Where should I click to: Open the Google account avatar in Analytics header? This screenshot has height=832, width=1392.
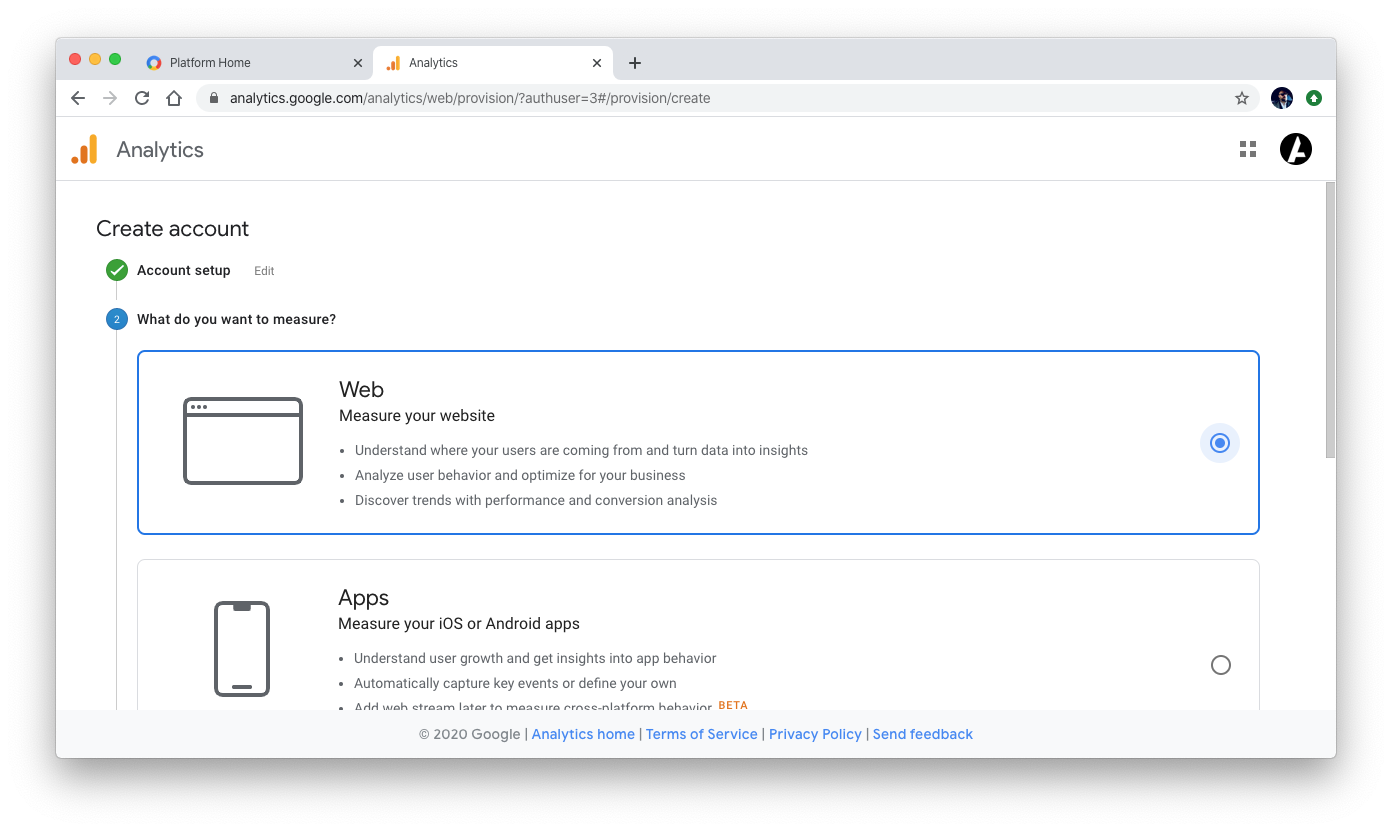[x=1296, y=149]
